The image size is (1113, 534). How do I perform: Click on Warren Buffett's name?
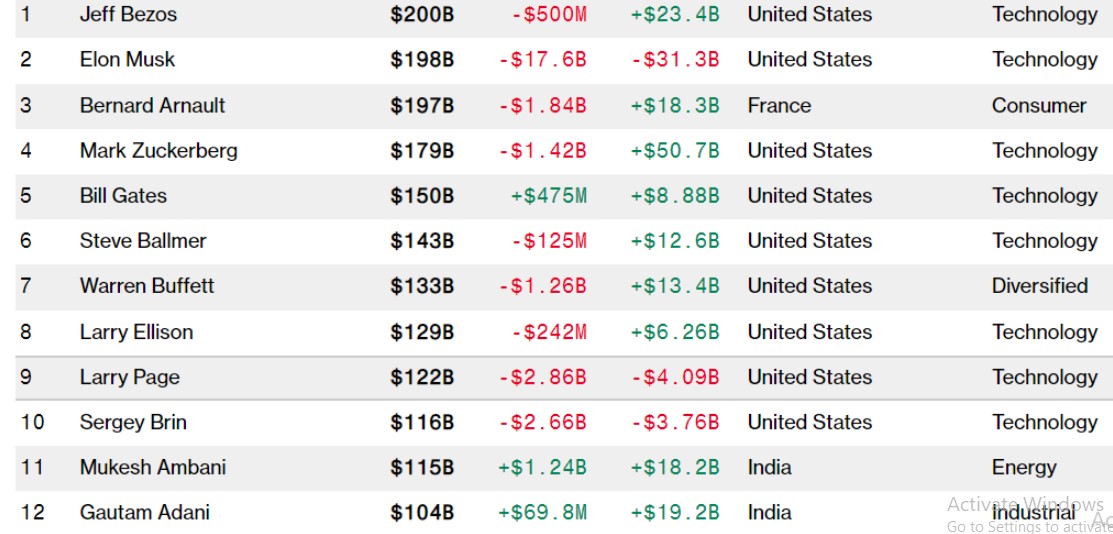tap(147, 285)
